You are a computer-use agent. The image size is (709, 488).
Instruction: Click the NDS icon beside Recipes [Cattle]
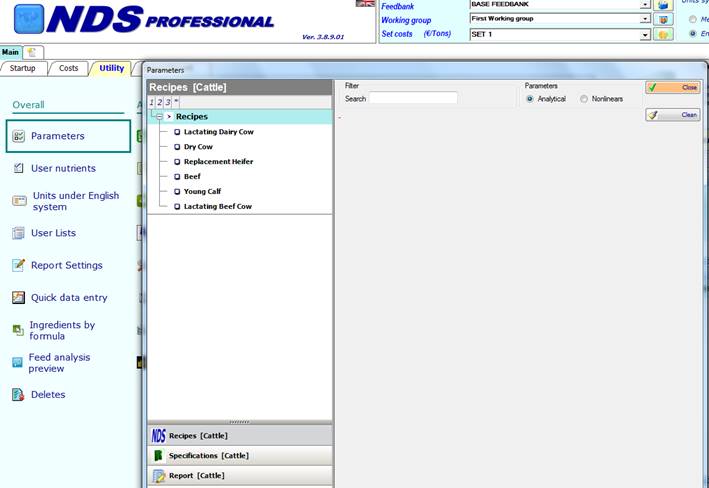158,436
